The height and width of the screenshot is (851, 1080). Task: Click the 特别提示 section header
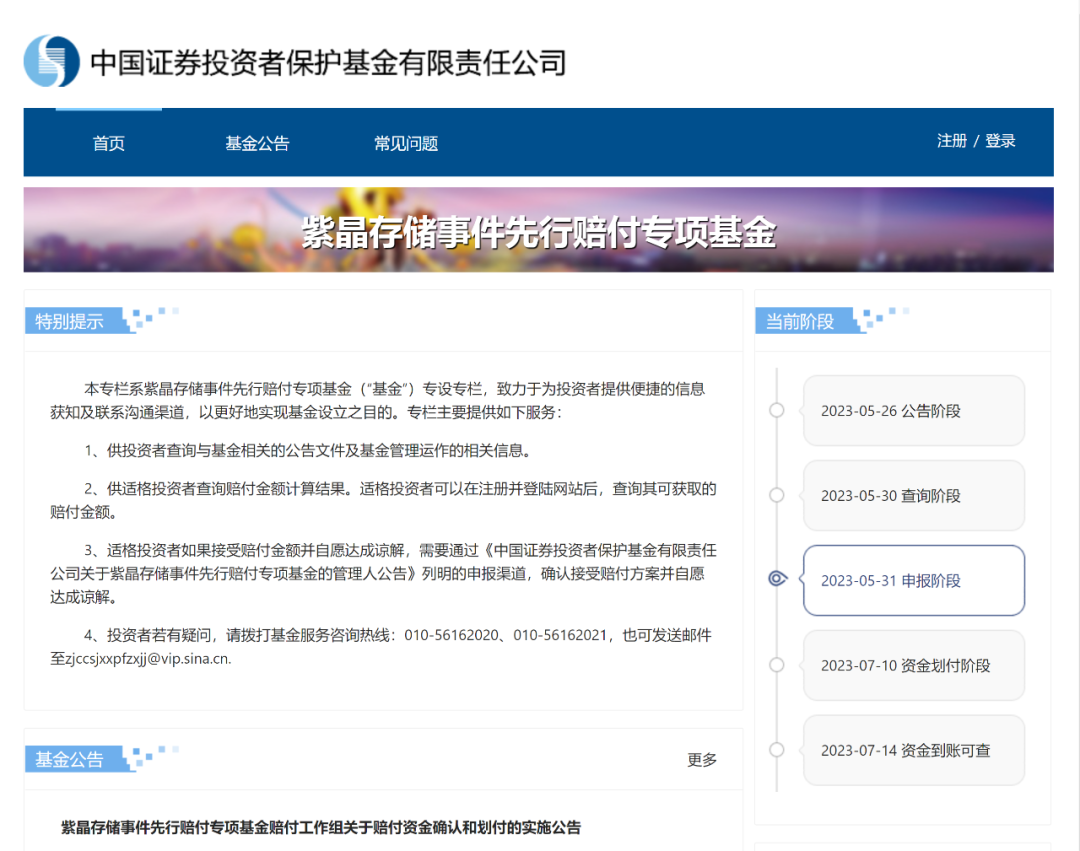[x=70, y=321]
